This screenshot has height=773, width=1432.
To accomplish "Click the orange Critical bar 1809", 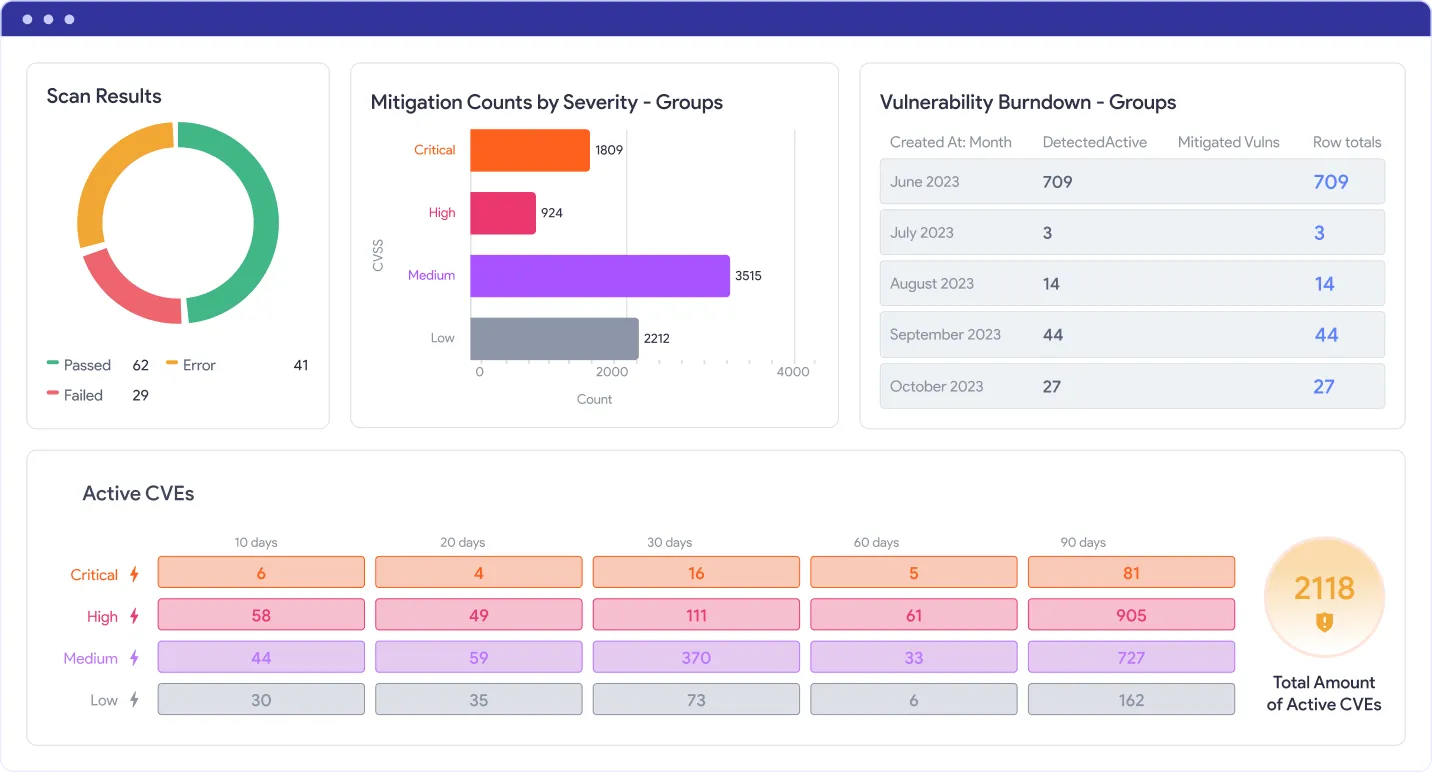I will coord(530,150).
